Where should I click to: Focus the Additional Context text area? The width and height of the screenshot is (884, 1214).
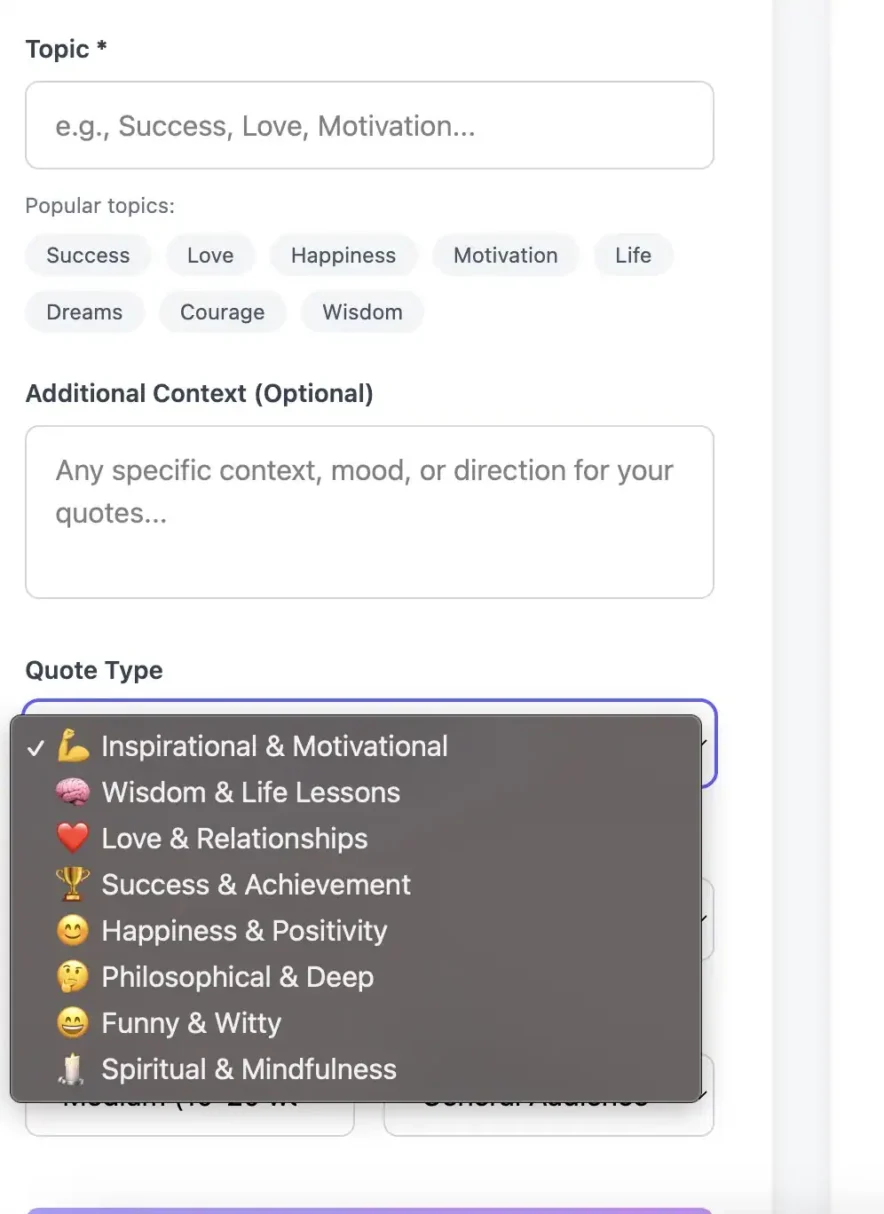tap(369, 512)
